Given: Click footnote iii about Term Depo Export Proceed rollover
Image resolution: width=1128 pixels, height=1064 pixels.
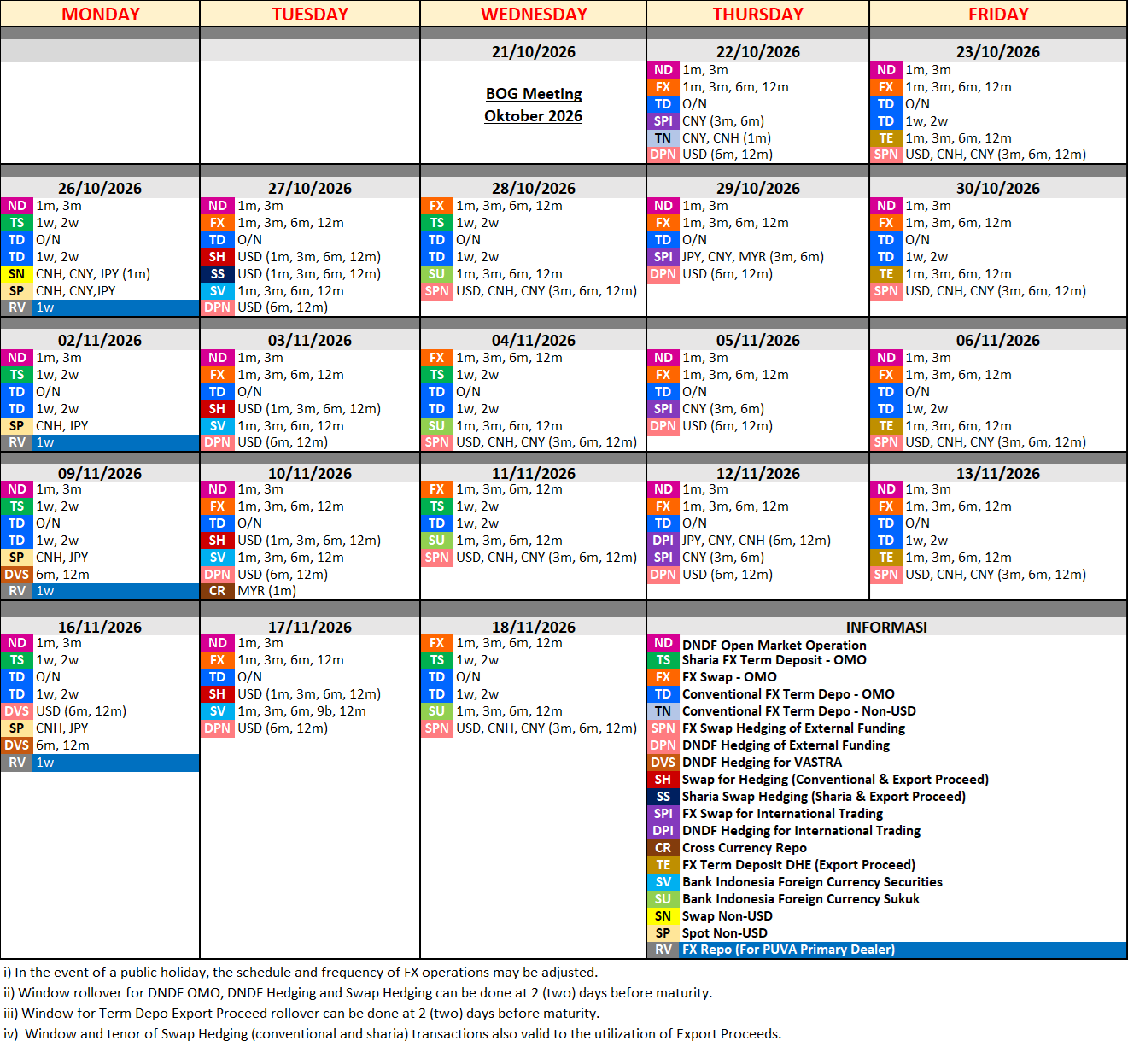Looking at the screenshot, I should [301, 1013].
